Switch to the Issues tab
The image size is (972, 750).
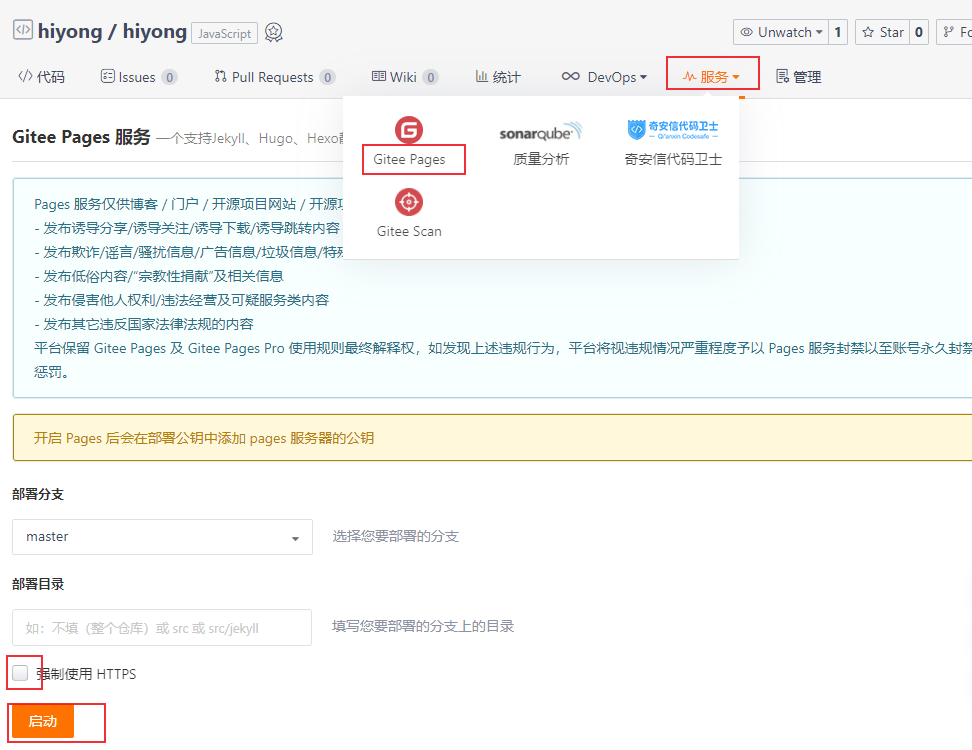139,77
